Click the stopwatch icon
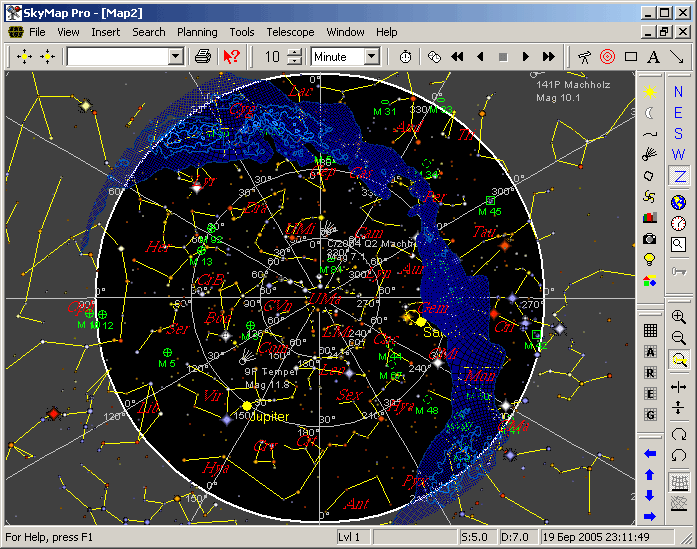This screenshot has height=549, width=697. coord(405,57)
